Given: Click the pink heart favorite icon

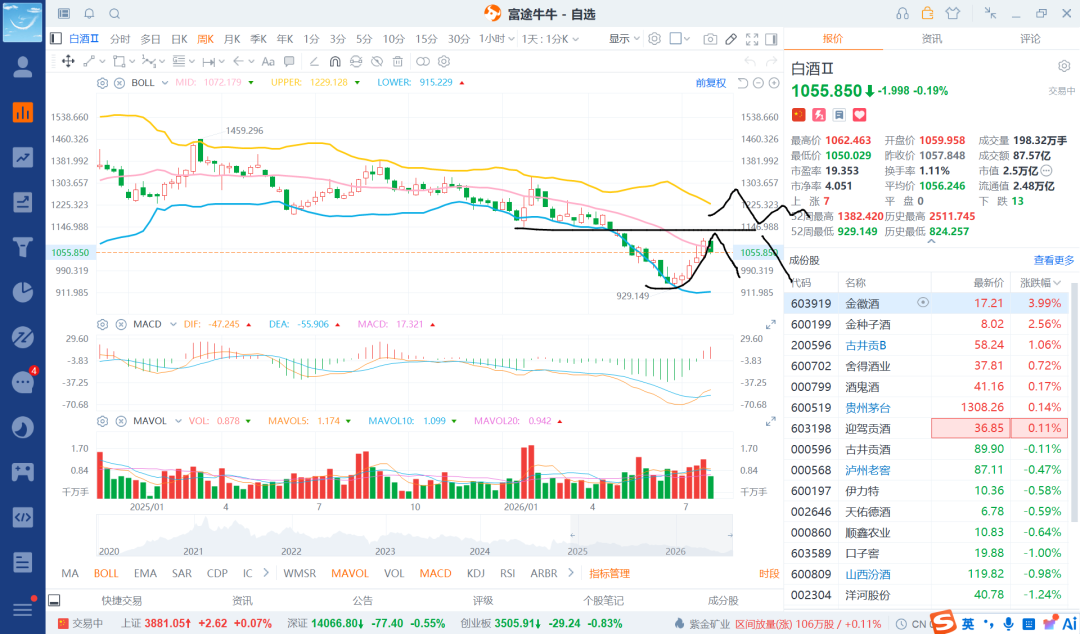Looking at the screenshot, I should click(859, 114).
